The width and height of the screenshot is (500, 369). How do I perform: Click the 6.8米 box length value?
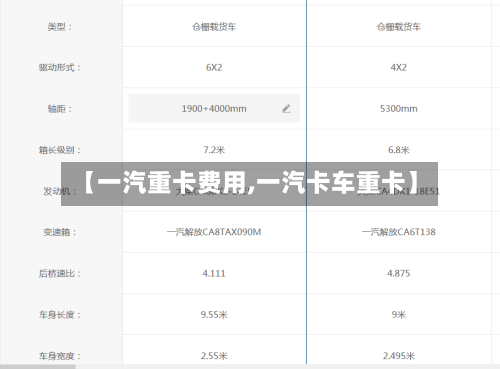click(399, 150)
